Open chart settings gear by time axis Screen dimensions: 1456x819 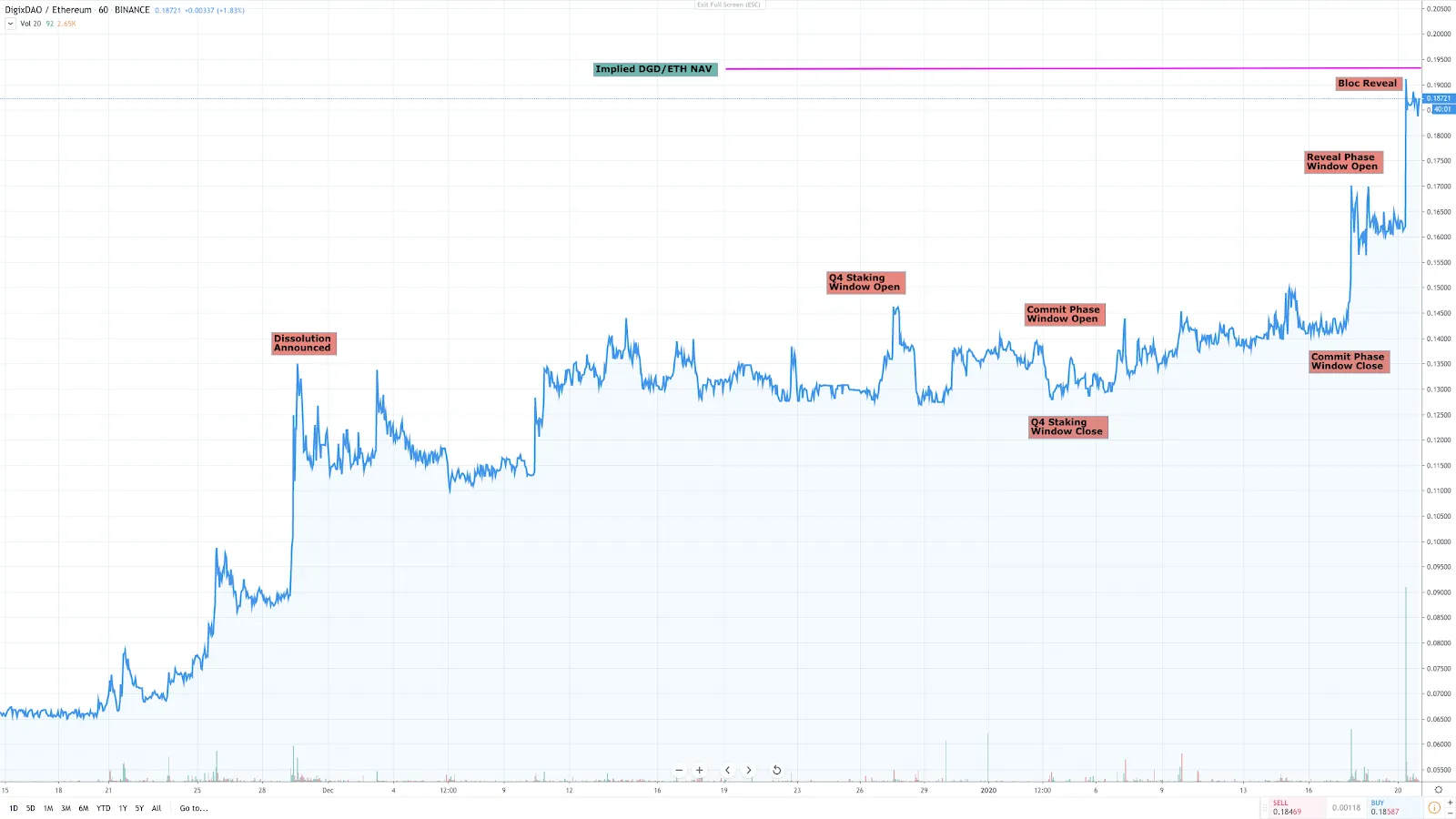point(1439,790)
